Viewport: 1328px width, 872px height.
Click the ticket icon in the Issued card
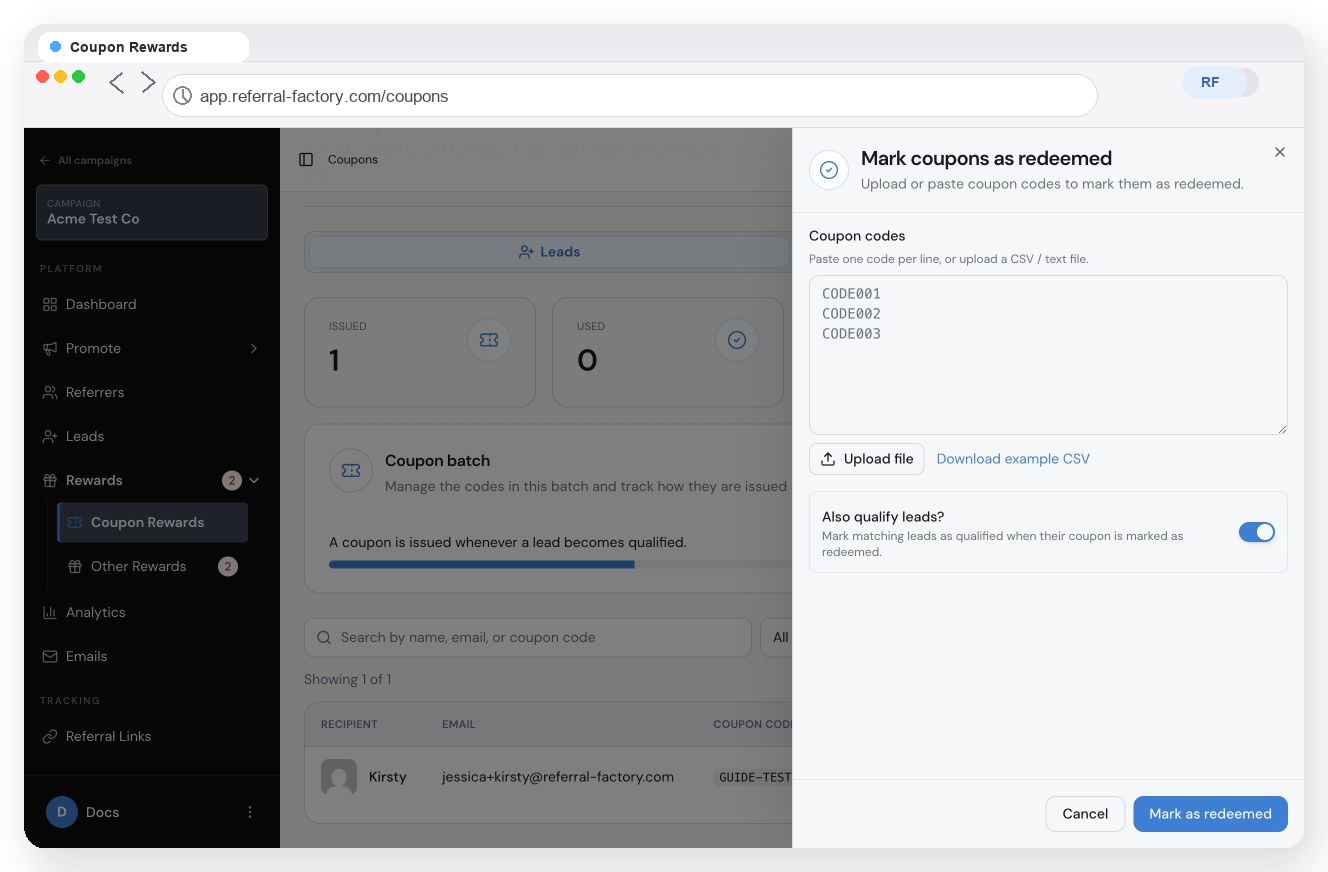point(489,340)
